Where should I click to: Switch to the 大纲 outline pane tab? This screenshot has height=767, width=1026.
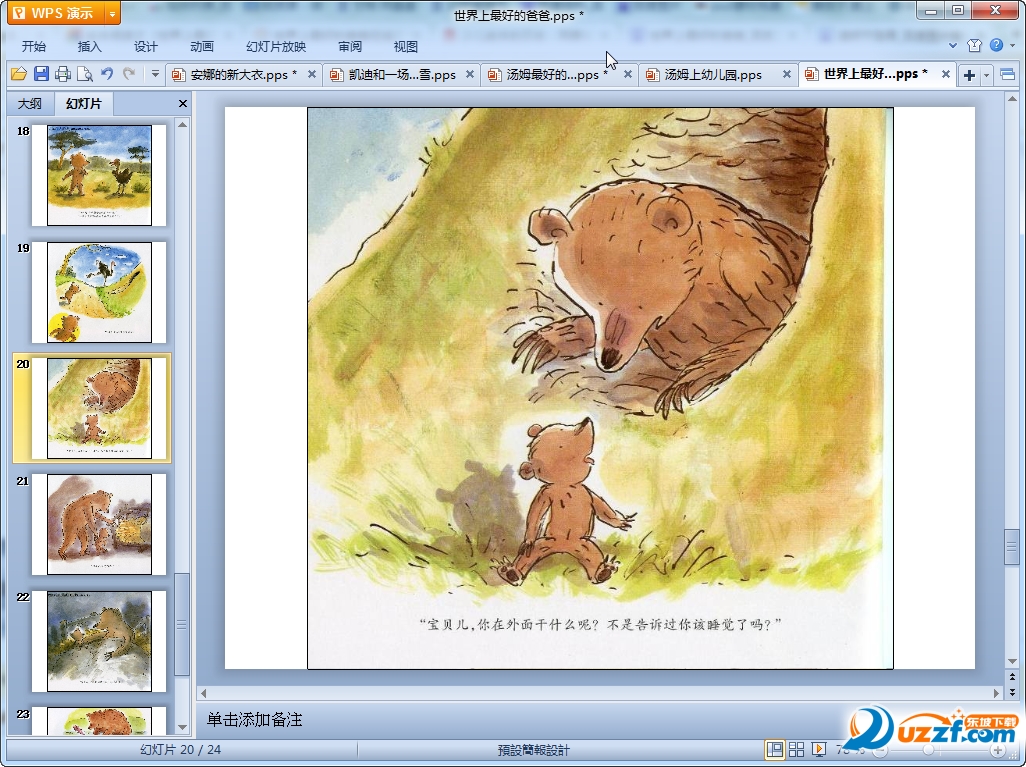click(29, 103)
